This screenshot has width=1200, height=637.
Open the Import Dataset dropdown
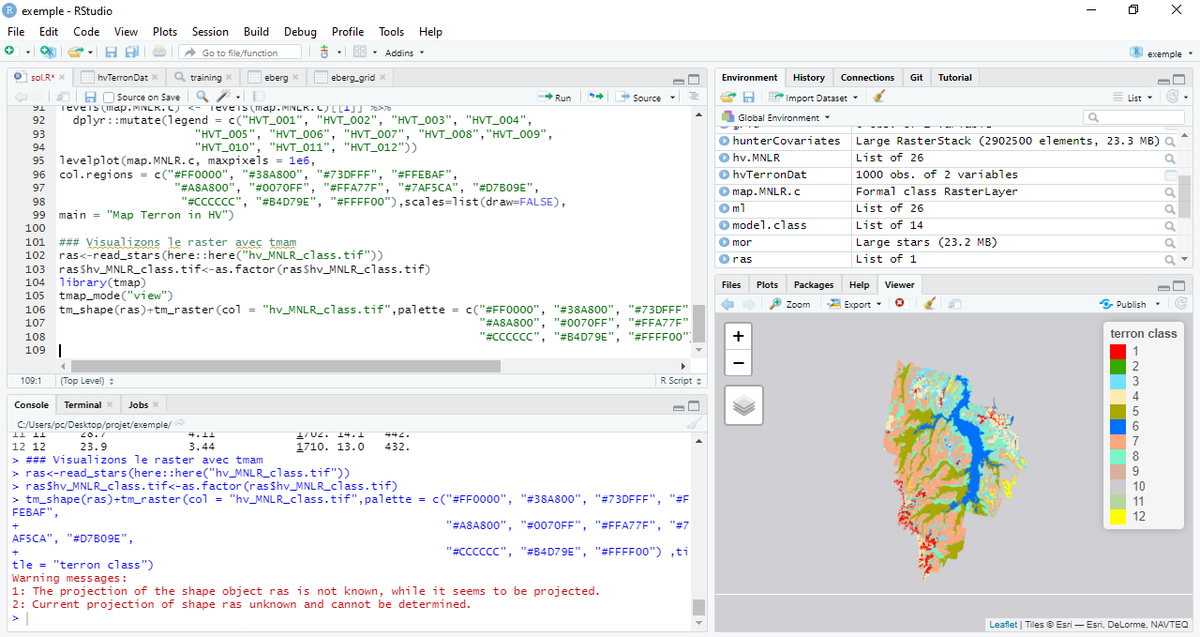point(813,97)
